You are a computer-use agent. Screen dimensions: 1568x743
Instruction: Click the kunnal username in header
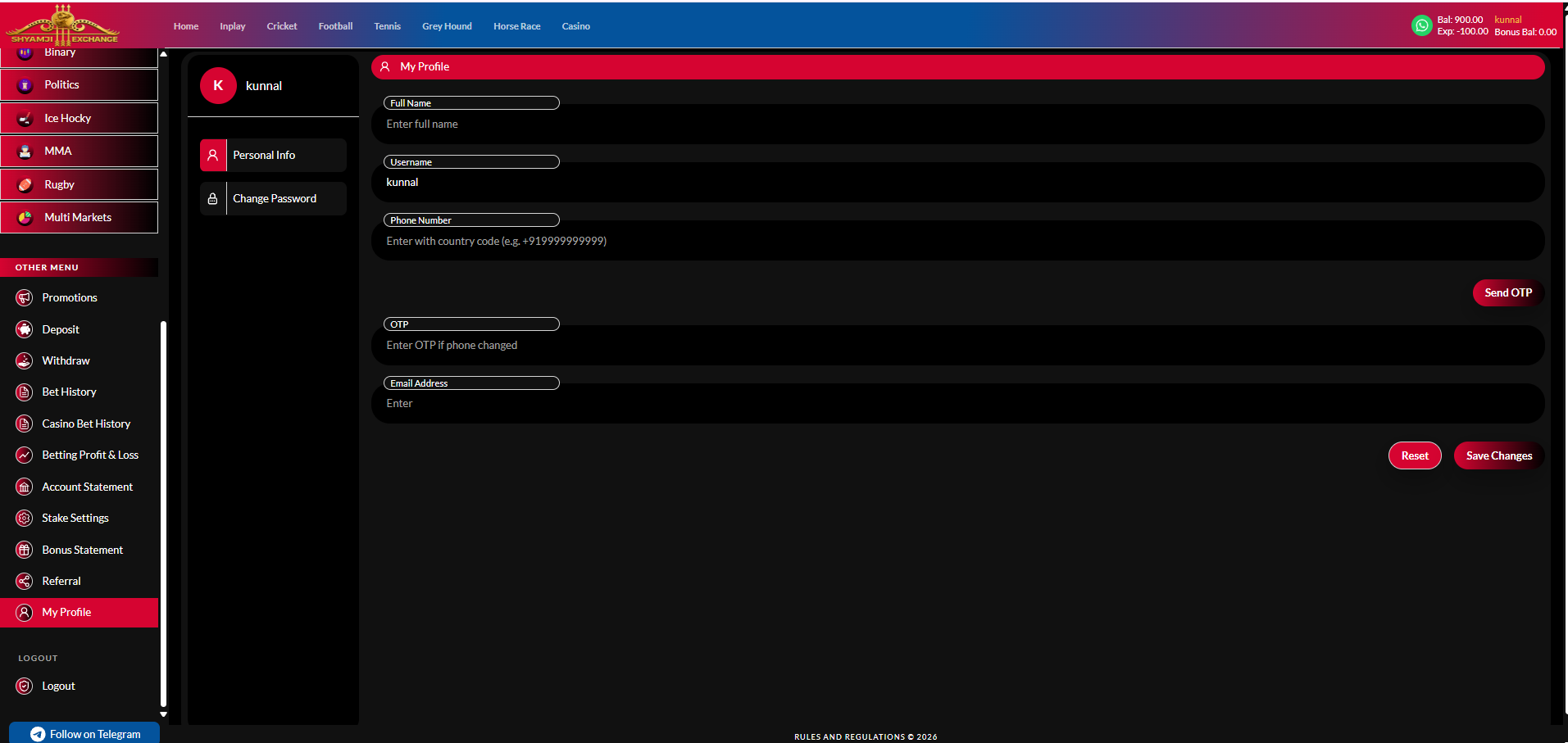tap(1508, 20)
